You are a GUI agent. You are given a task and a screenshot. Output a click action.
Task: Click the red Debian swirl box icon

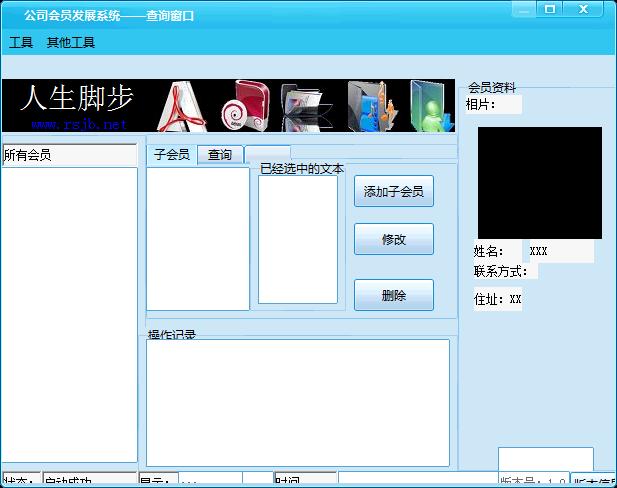click(x=246, y=105)
